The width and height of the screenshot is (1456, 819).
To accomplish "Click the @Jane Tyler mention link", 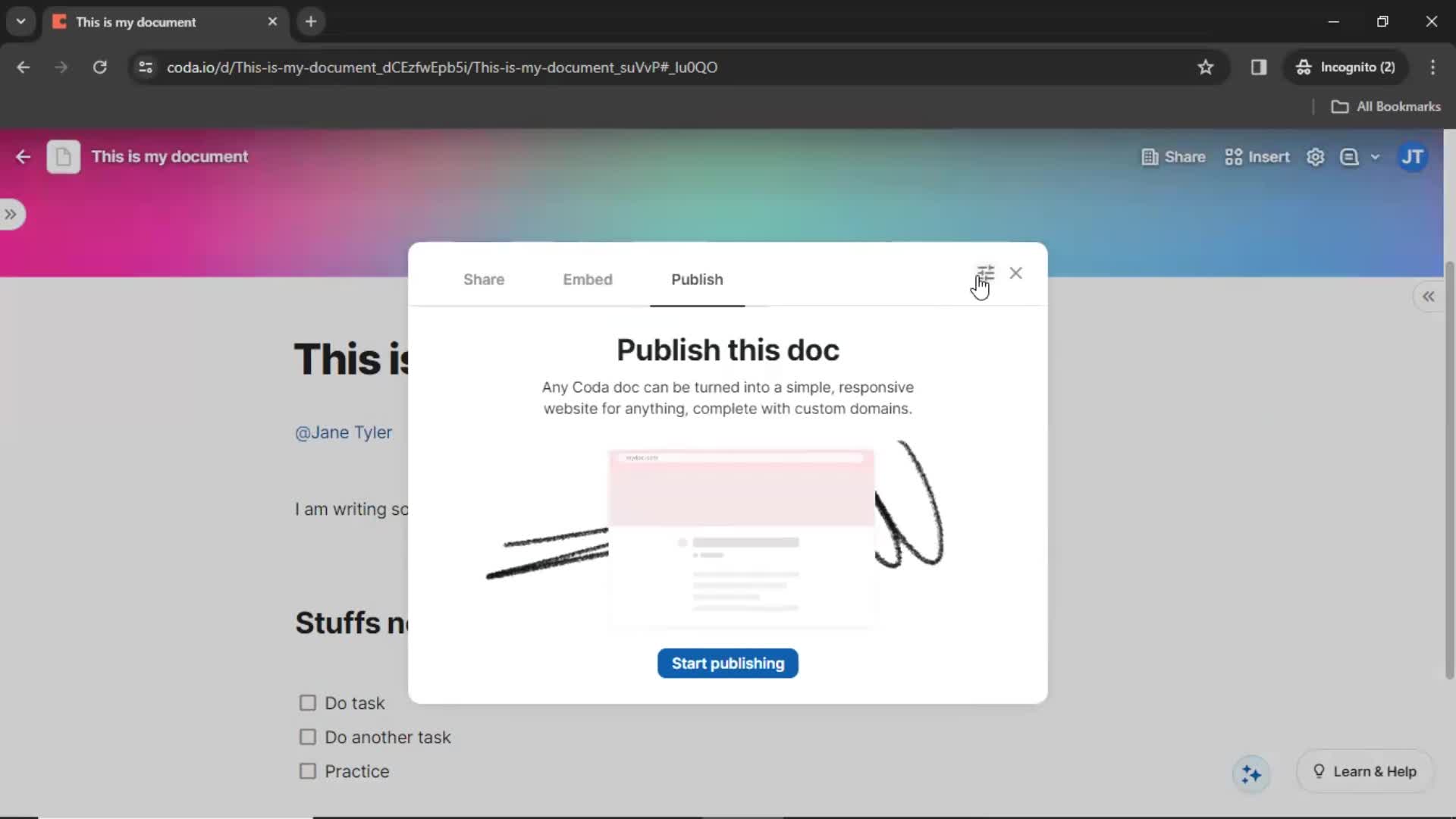I will 343,432.
